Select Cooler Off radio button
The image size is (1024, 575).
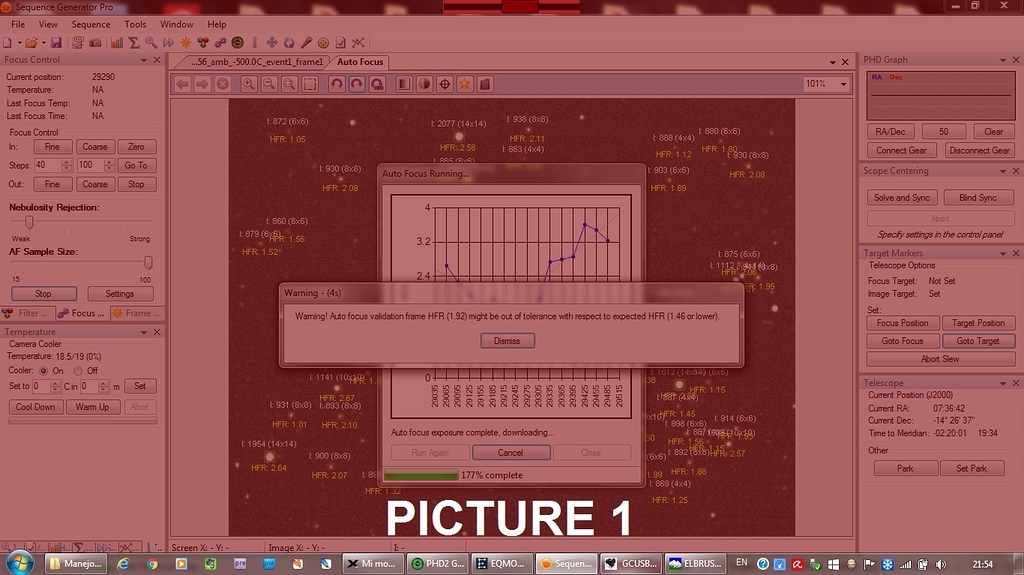78,370
